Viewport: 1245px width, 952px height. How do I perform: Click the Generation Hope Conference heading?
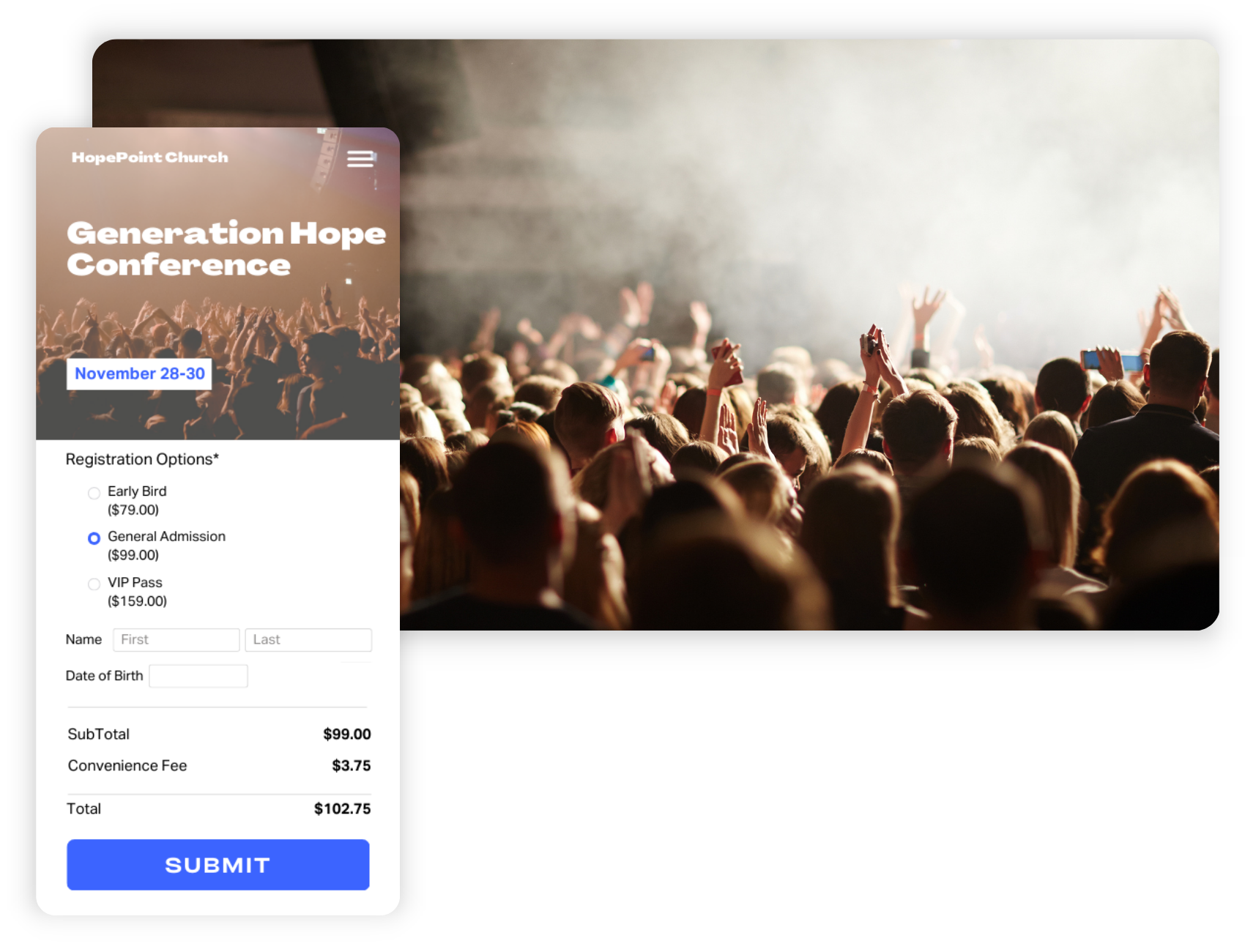(x=226, y=249)
